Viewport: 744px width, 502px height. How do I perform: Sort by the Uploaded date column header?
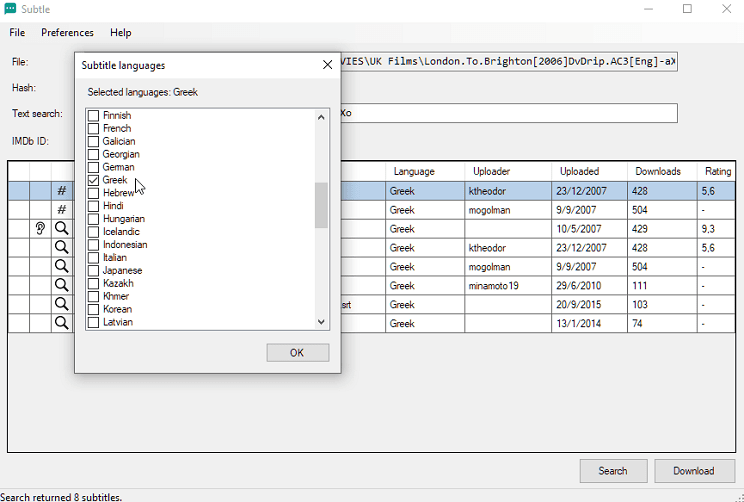(x=589, y=171)
